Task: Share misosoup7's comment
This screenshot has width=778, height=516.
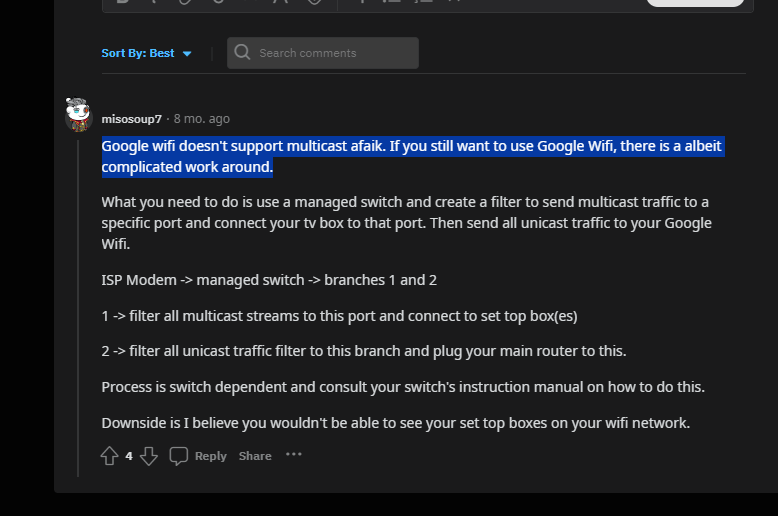Action: point(255,456)
